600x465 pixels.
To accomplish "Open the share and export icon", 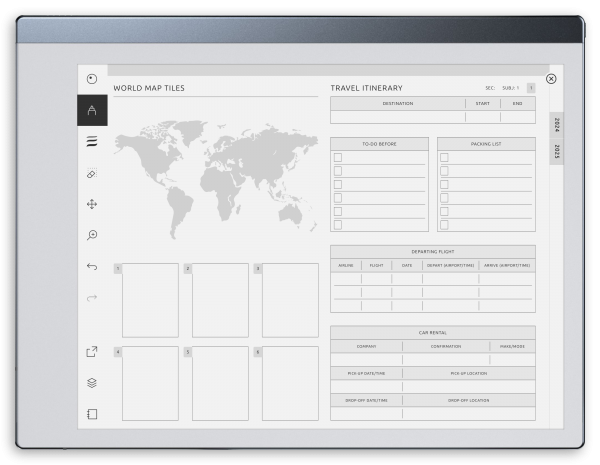I will pos(92,351).
